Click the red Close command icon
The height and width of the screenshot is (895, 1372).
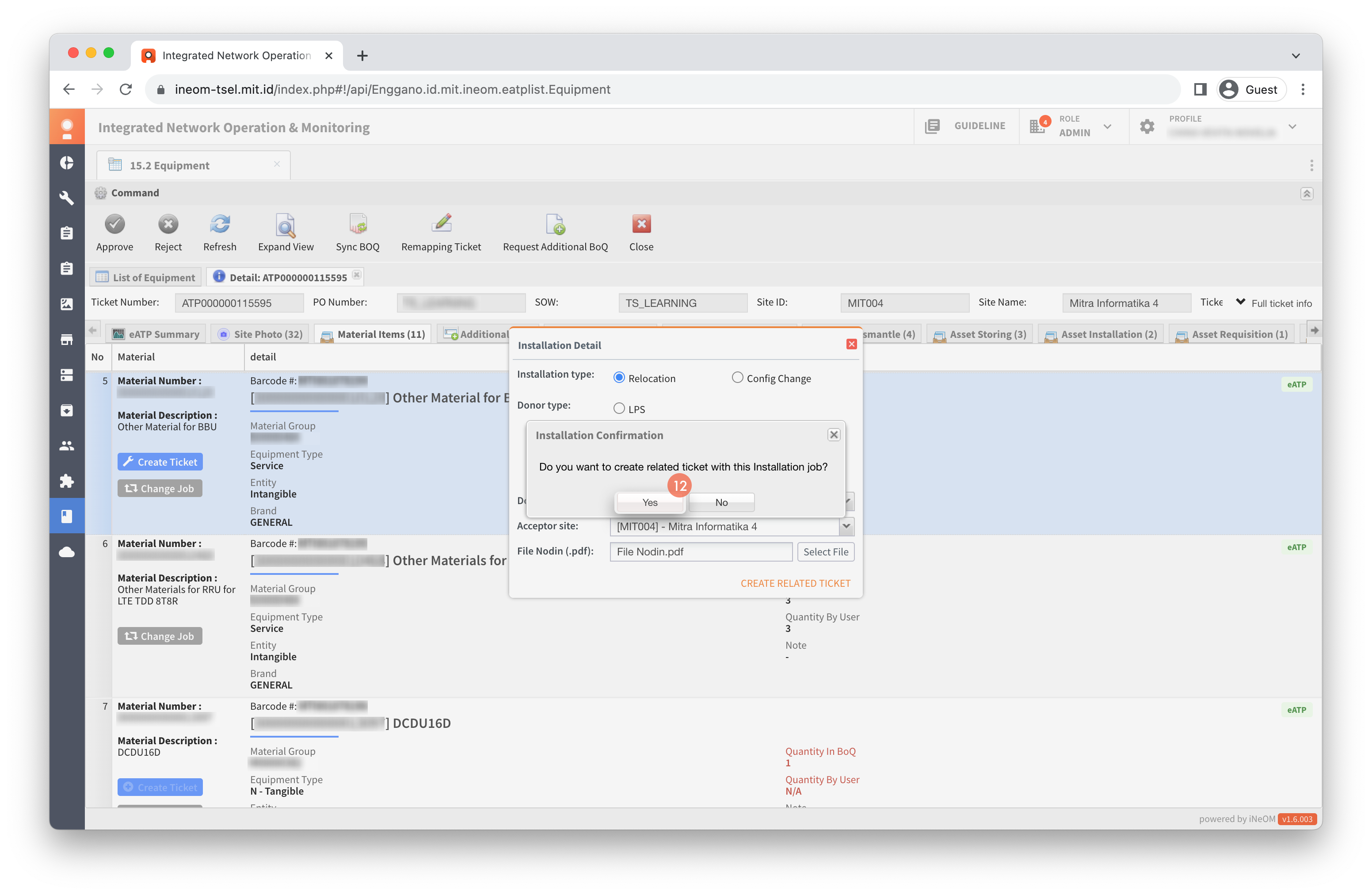click(x=641, y=224)
